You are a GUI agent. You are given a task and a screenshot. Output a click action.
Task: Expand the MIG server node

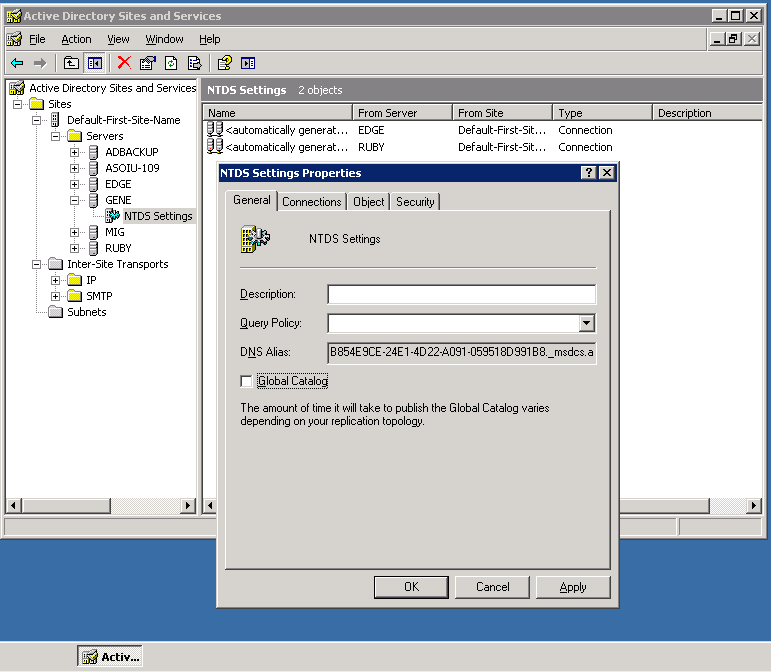tap(74, 232)
